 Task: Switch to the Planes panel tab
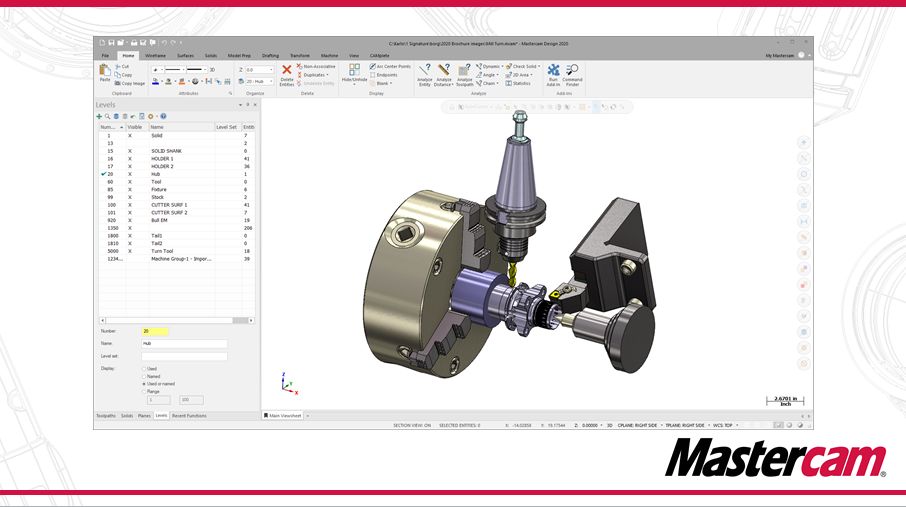(144, 416)
